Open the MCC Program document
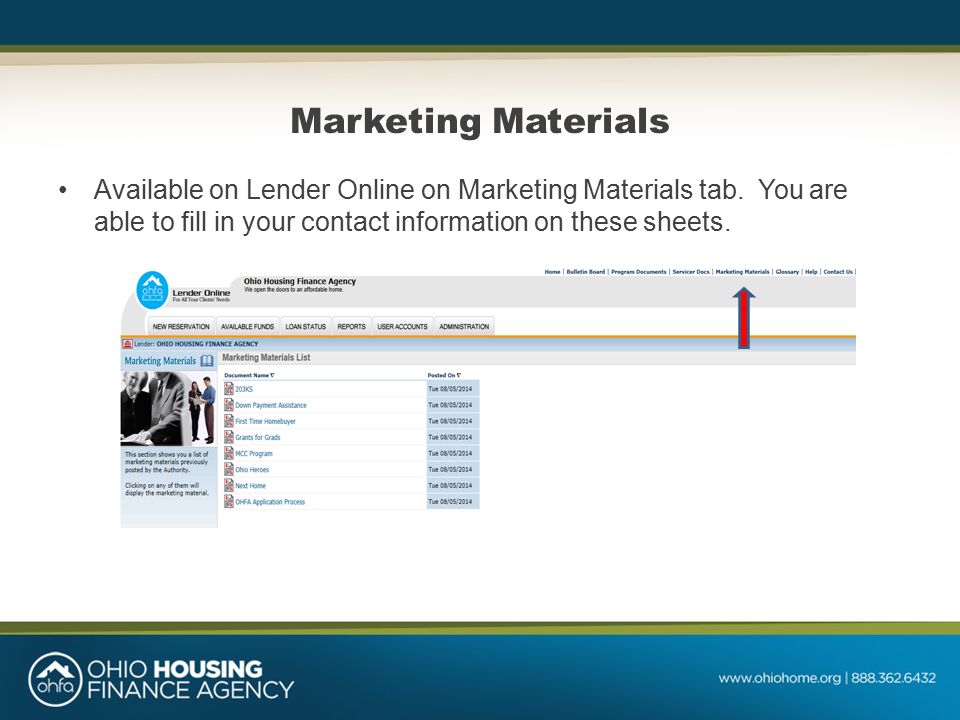 (253, 454)
